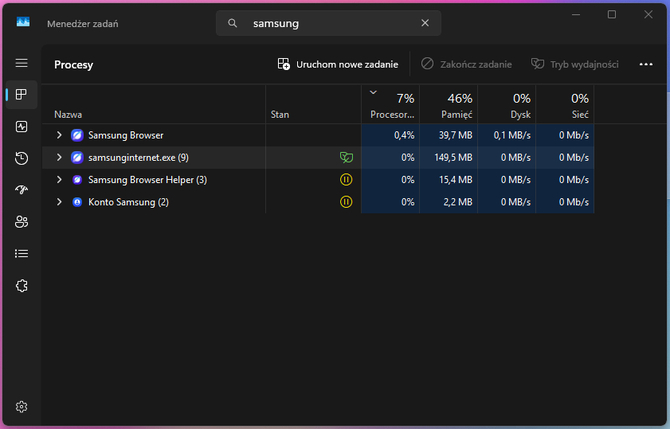Expand the Samsung Browser Helper (3) group
The height and width of the screenshot is (429, 670).
59,180
